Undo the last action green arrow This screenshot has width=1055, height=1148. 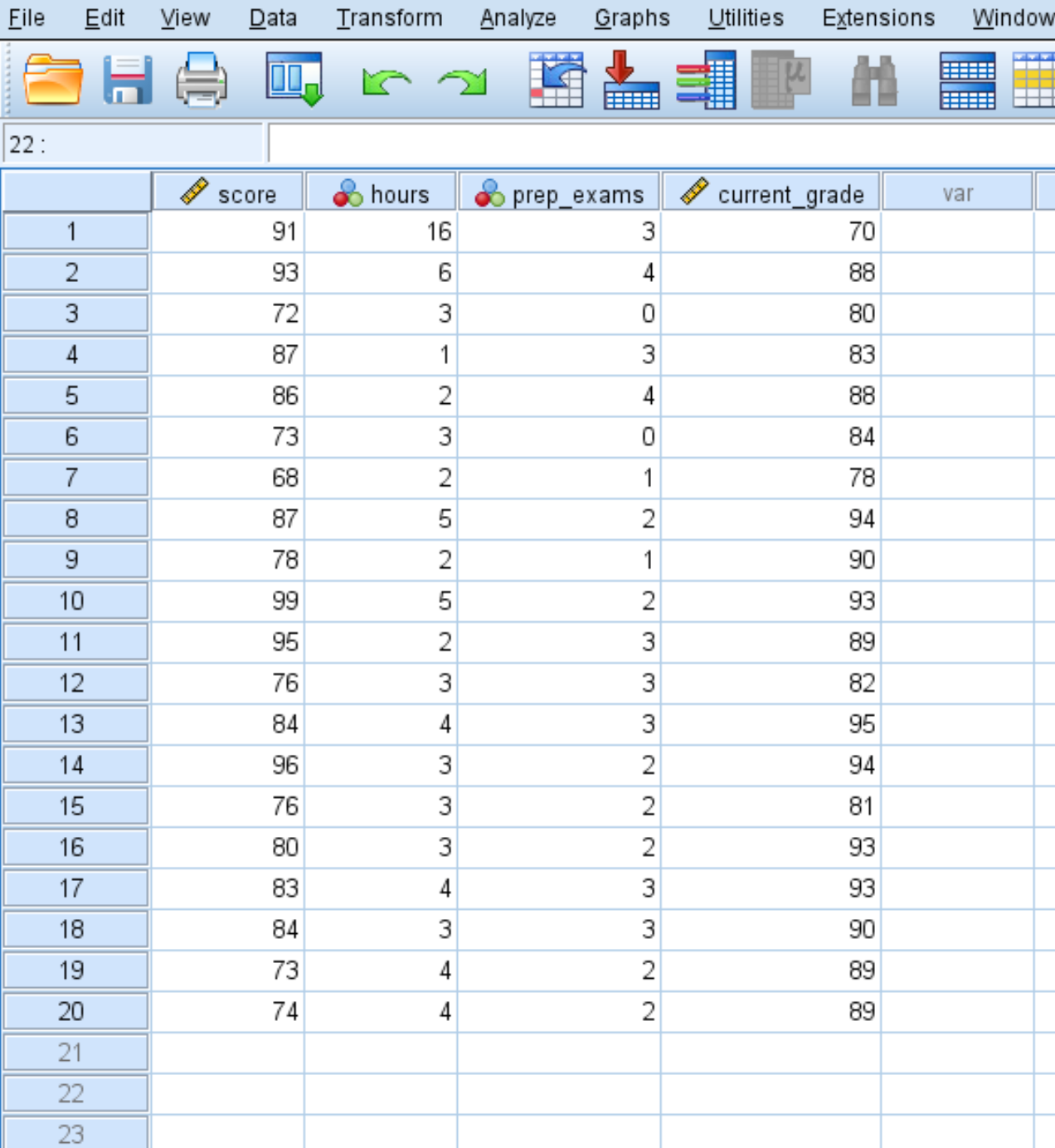coord(387,81)
